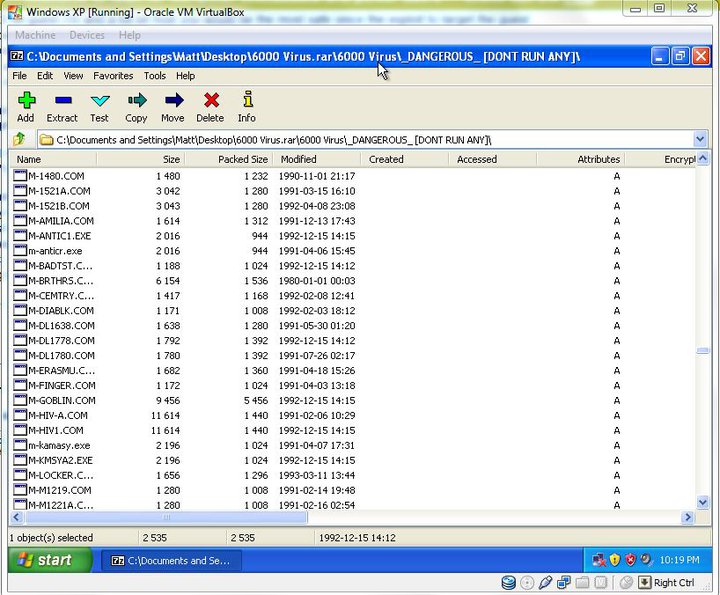Sort by the Size column header
This screenshot has height=595, width=720.
(x=141, y=159)
